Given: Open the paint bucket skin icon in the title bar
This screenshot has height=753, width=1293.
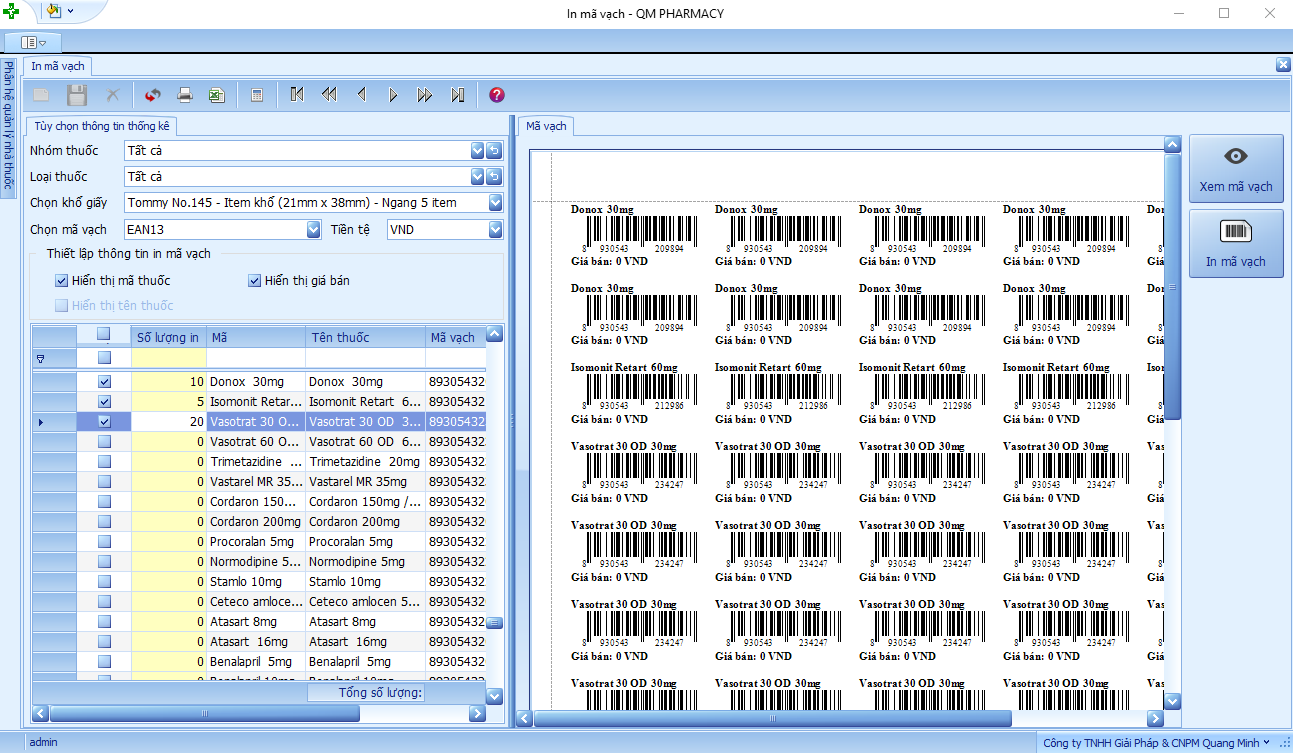Looking at the screenshot, I should pyautogui.click(x=54, y=12).
